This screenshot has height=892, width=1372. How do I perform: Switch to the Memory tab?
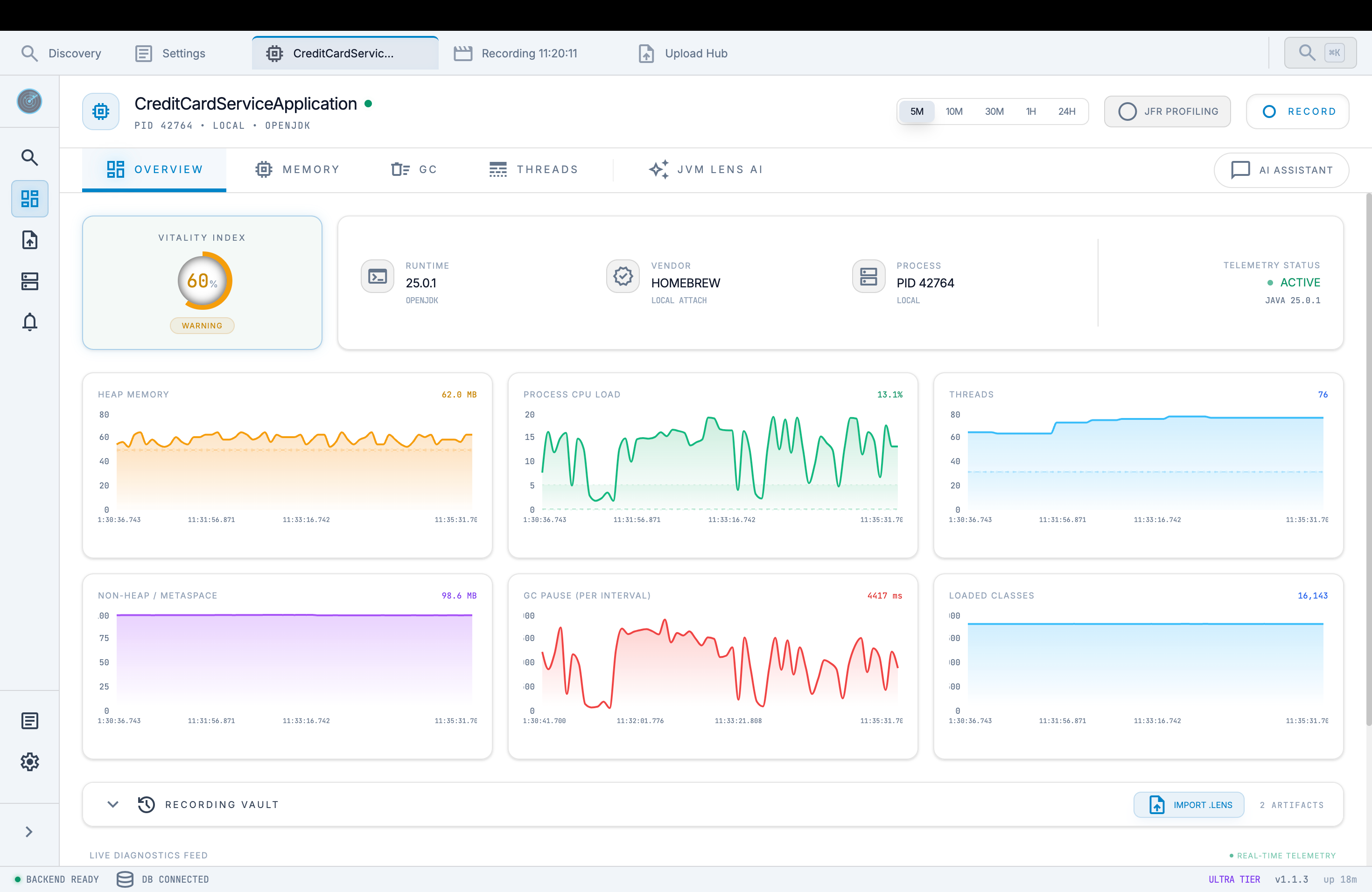pyautogui.click(x=297, y=169)
